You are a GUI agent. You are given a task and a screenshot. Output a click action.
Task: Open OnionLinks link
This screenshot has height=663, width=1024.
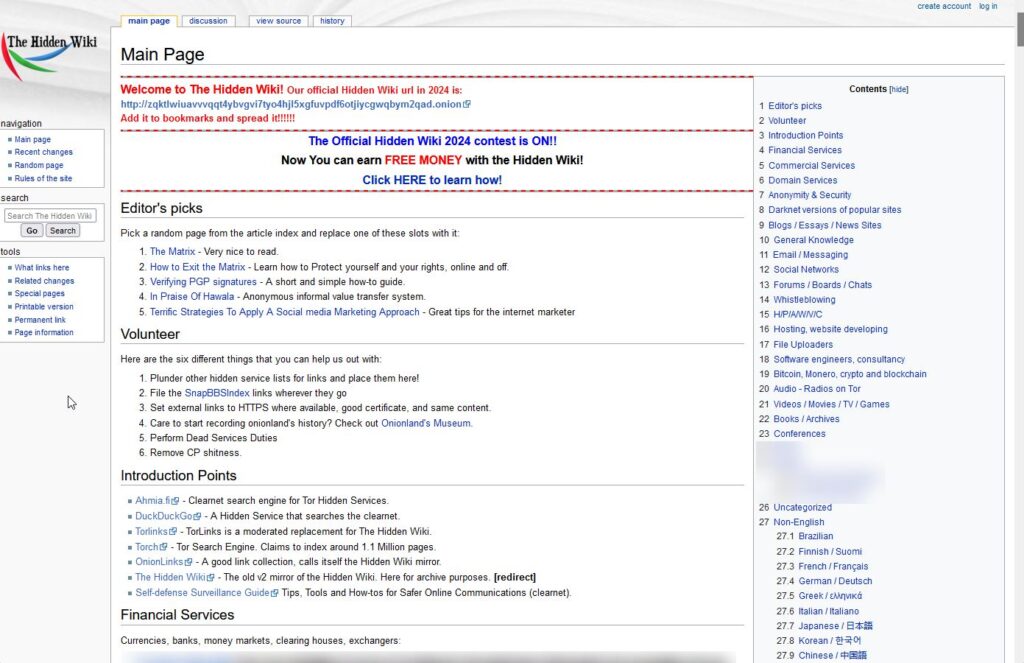pos(159,562)
